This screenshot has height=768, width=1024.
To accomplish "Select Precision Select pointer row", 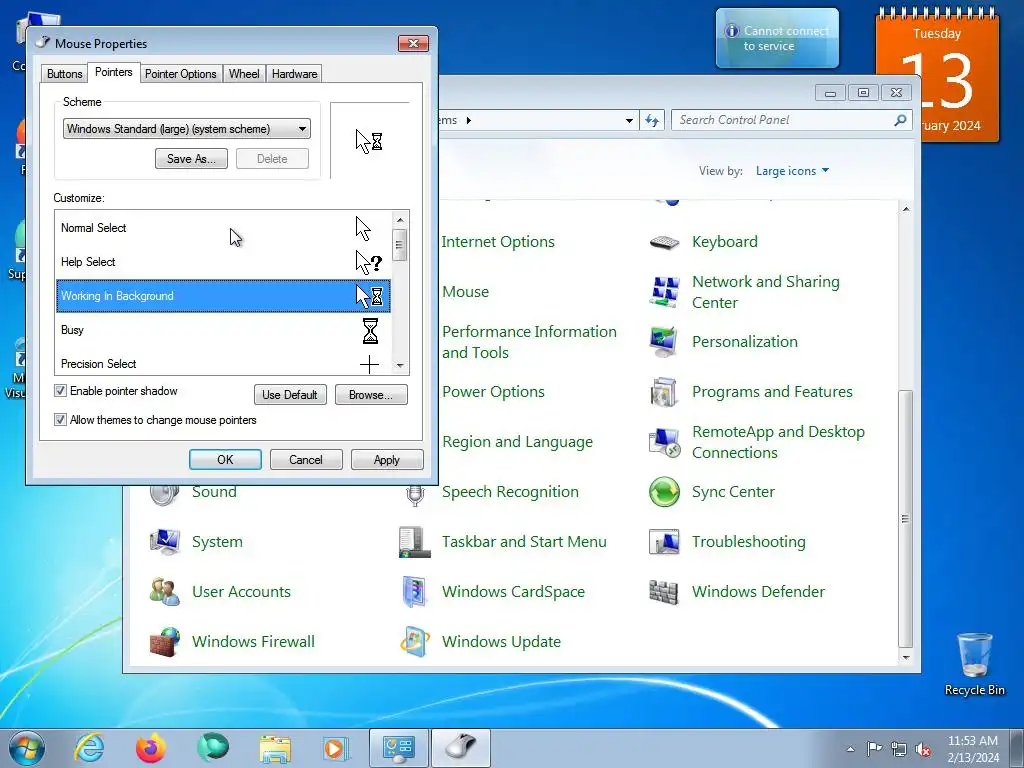I will coord(223,364).
